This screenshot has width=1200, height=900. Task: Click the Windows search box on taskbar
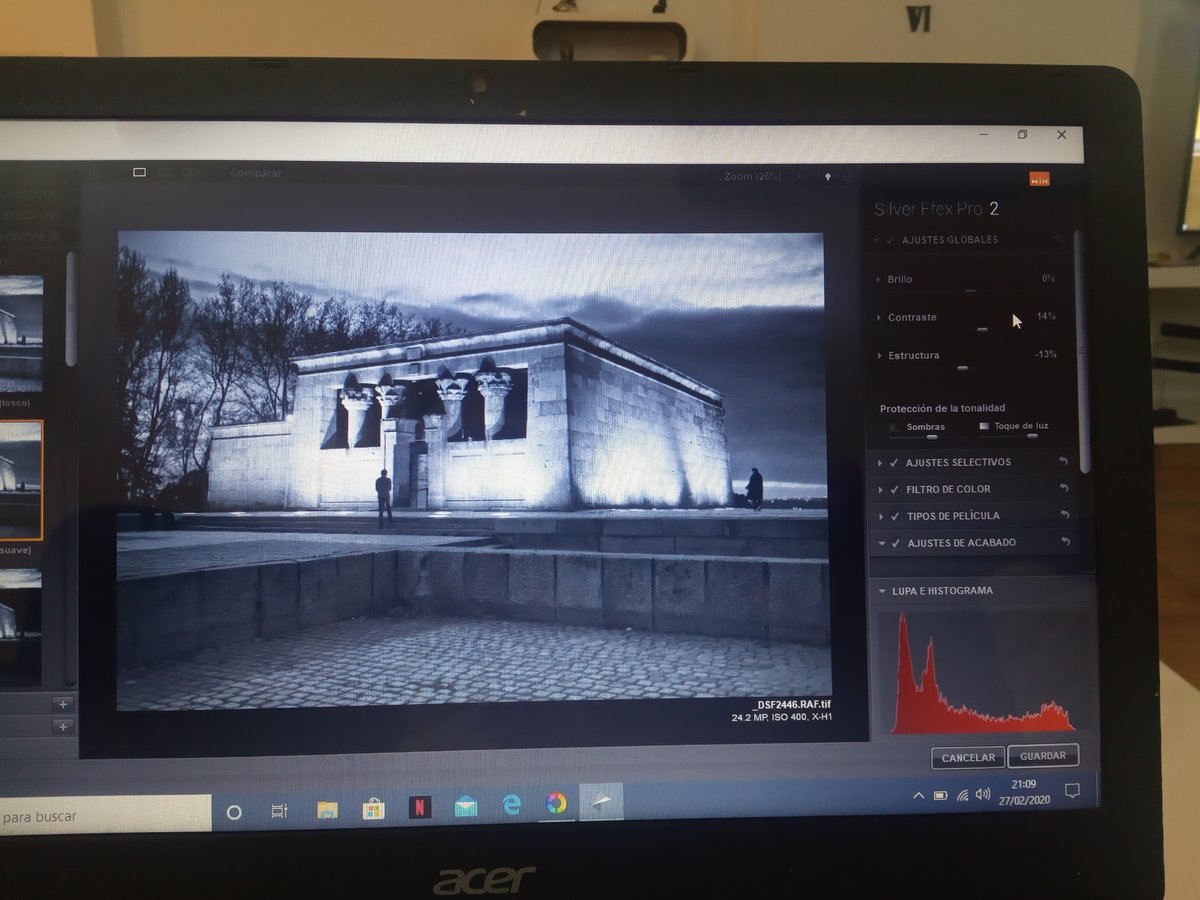[106, 815]
